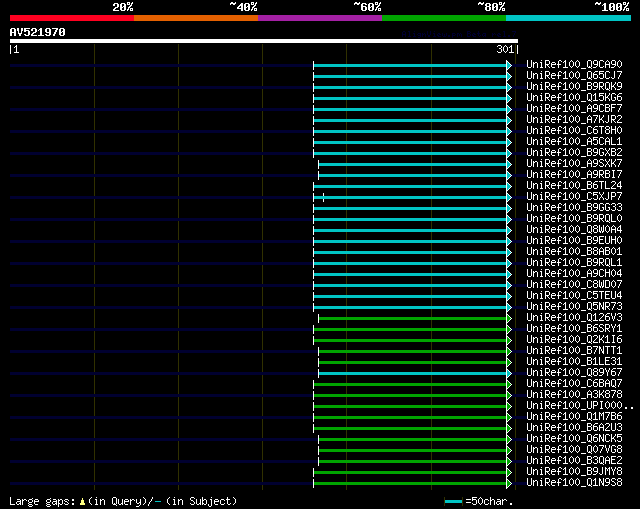
Task: Select the UniRef100_A9RBI7 label
Action: tap(574, 175)
